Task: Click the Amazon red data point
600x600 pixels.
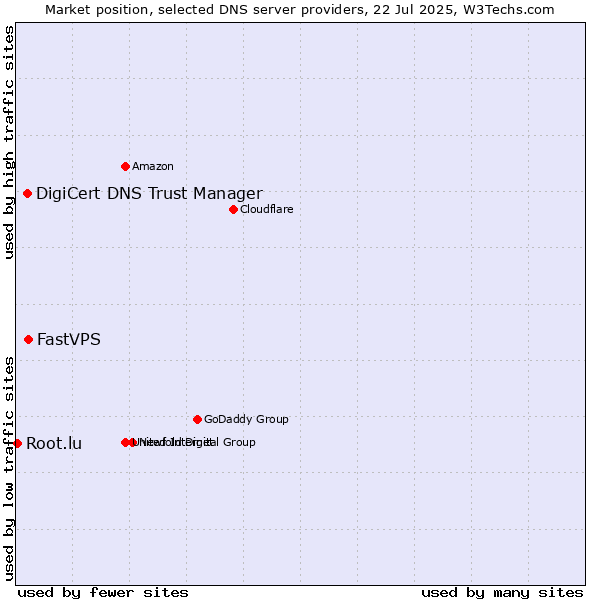Action: (125, 166)
